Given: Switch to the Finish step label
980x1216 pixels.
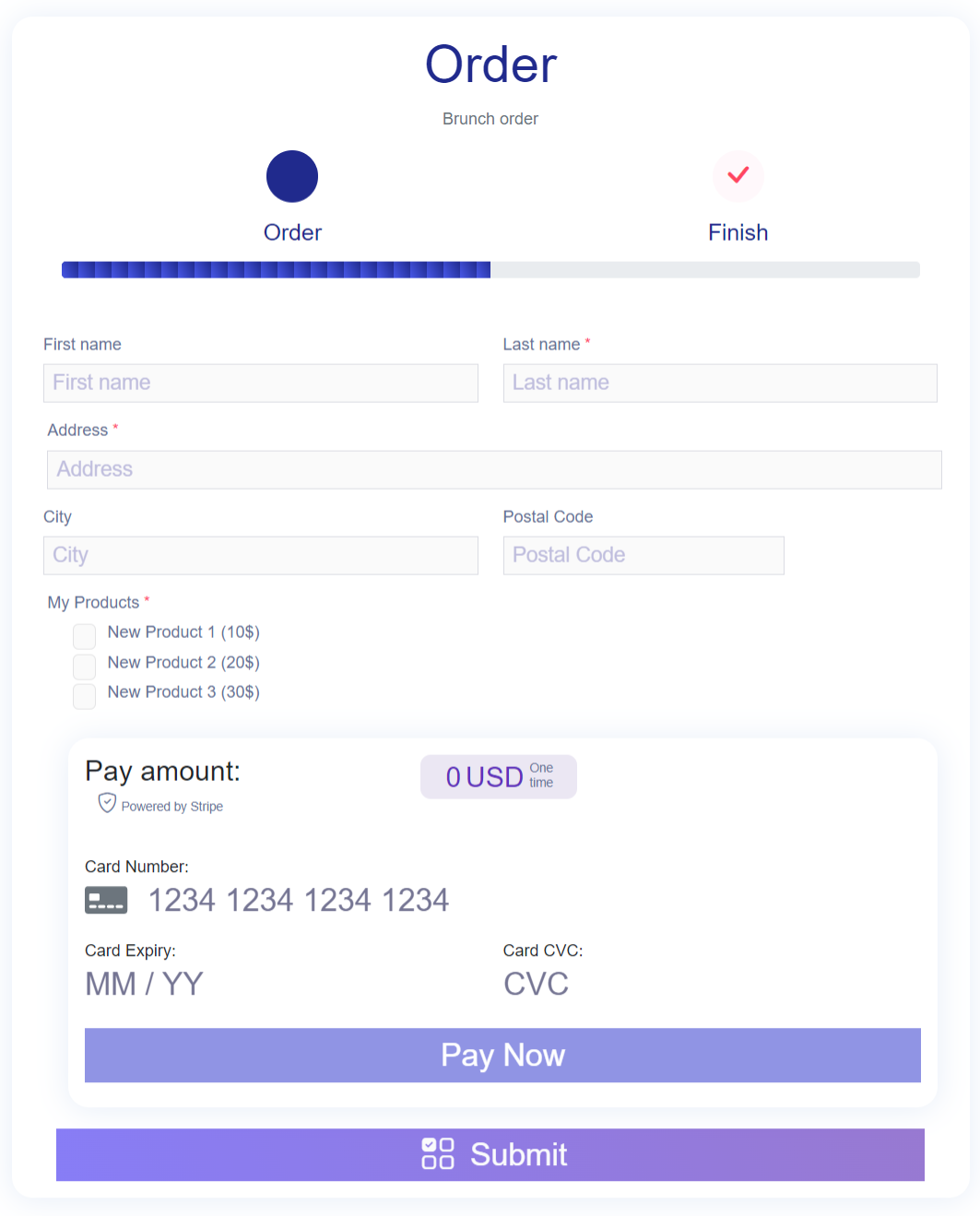Looking at the screenshot, I should click(738, 232).
